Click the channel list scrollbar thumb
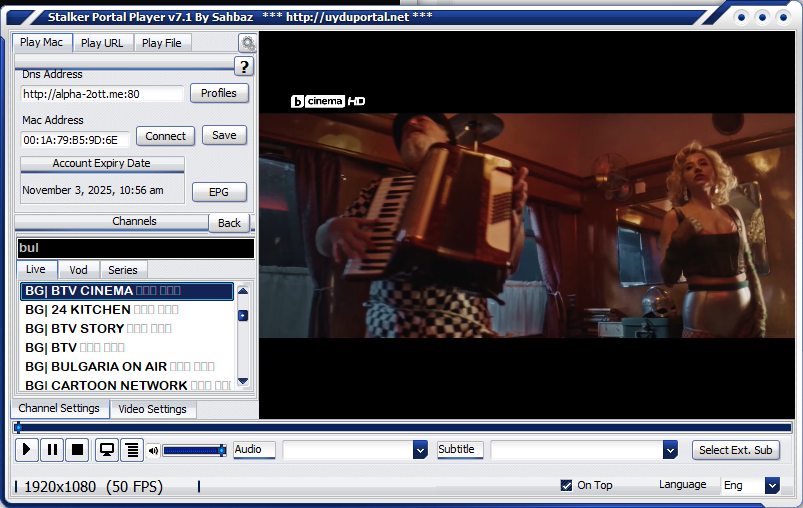 (243, 315)
